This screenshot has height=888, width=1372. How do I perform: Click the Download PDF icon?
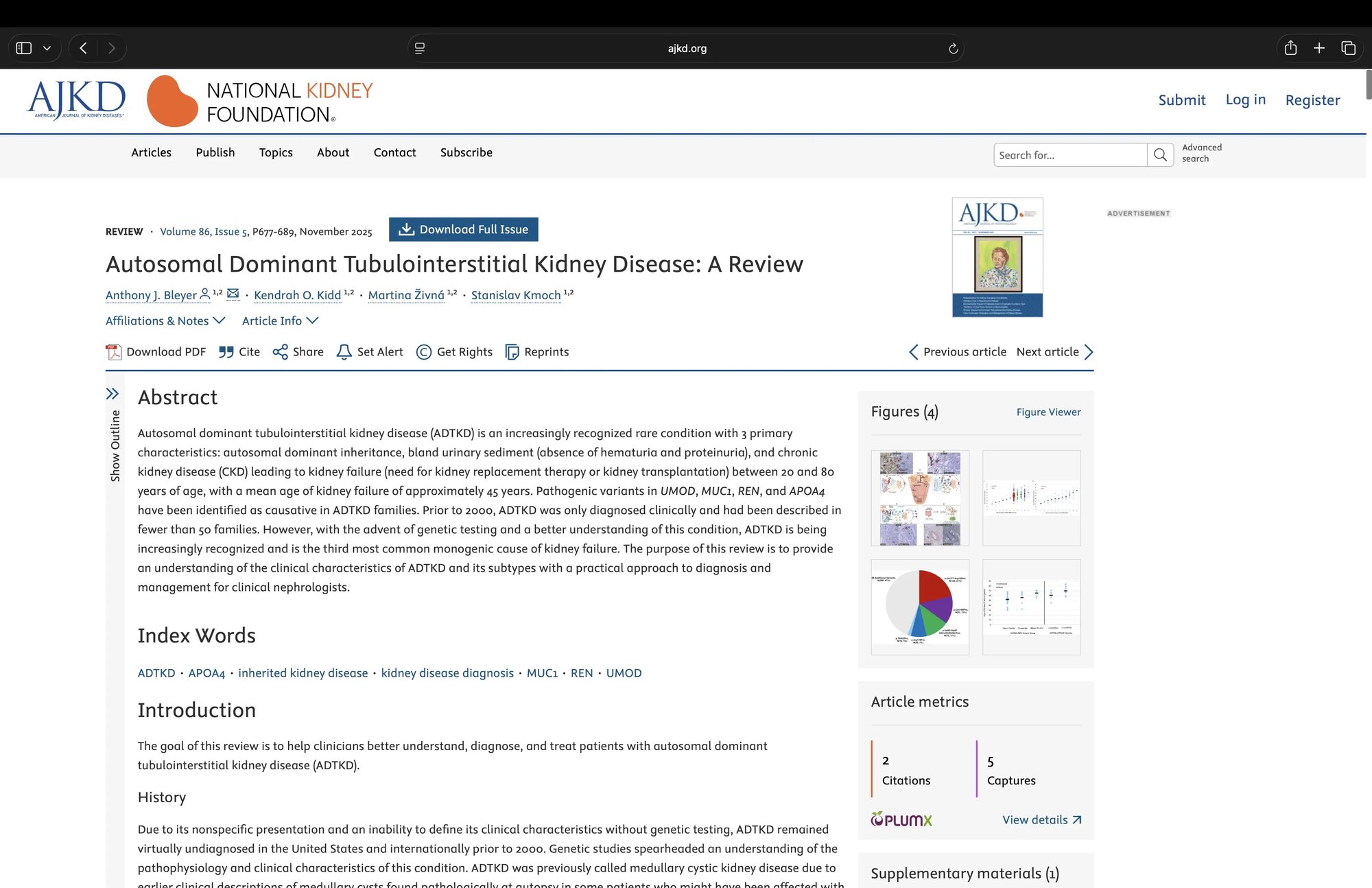point(113,352)
